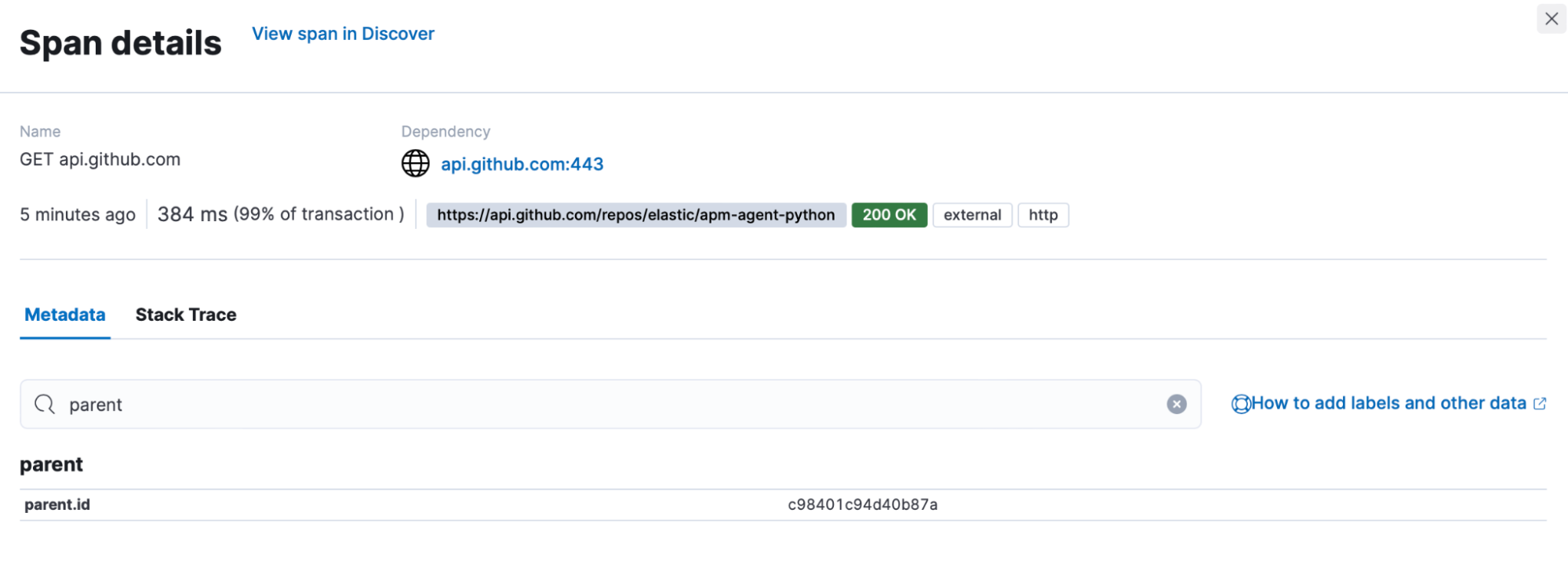This screenshot has height=571, width=1568.
Task: Click the globe icon under Dependency
Action: (415, 164)
